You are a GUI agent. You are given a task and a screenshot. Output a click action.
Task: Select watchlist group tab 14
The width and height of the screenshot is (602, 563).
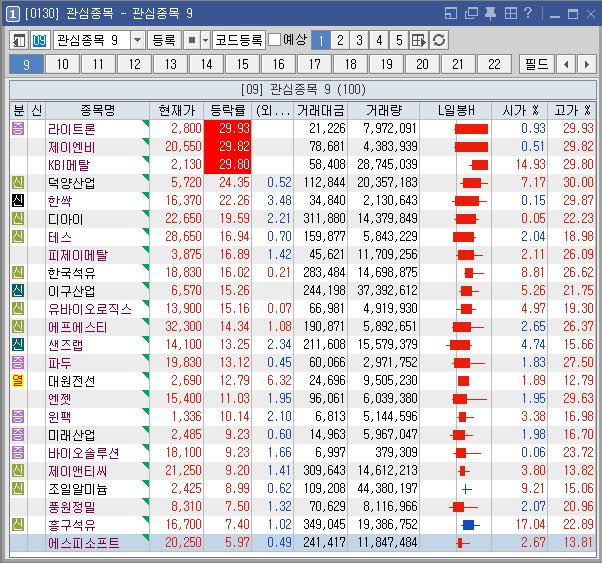coord(206,64)
